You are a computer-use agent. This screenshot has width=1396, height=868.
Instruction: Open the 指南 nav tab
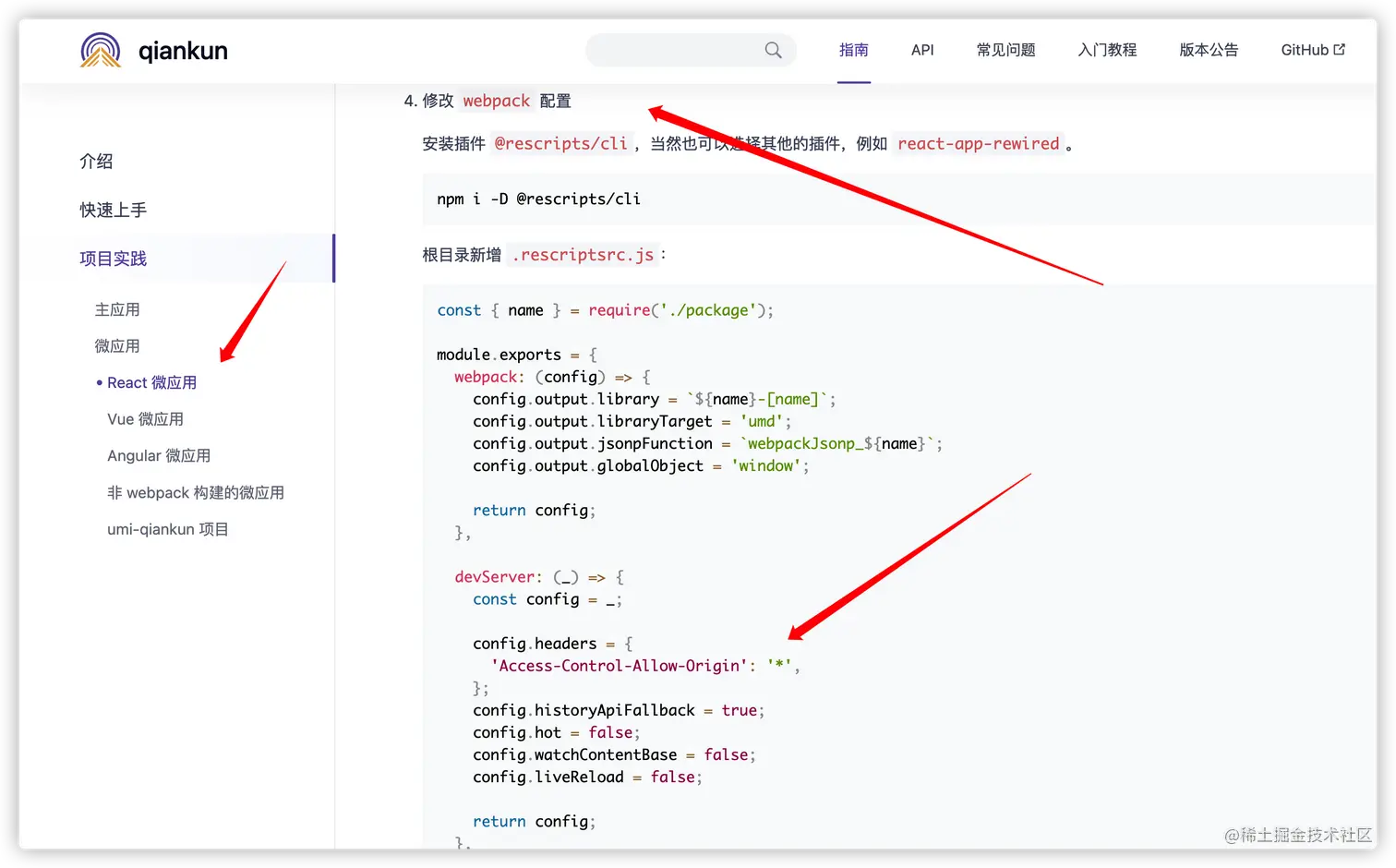click(x=854, y=50)
